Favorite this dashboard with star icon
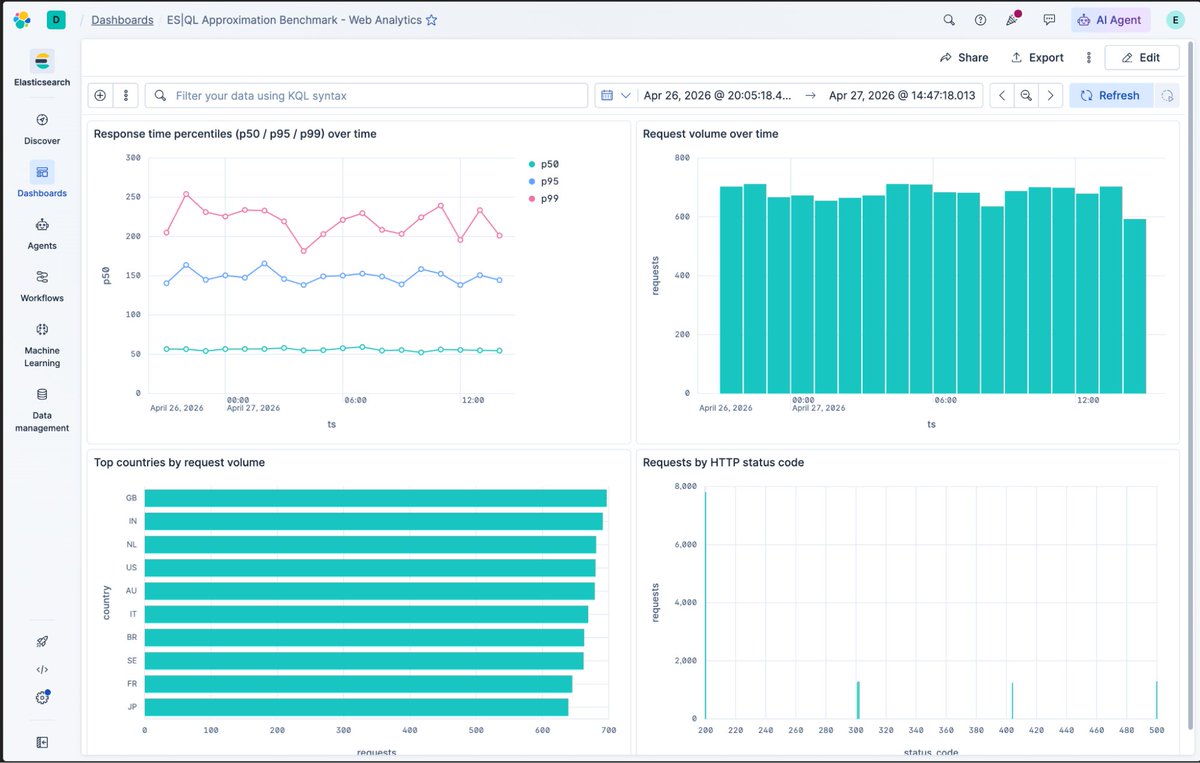Image resolution: width=1200 pixels, height=763 pixels. [431, 20]
